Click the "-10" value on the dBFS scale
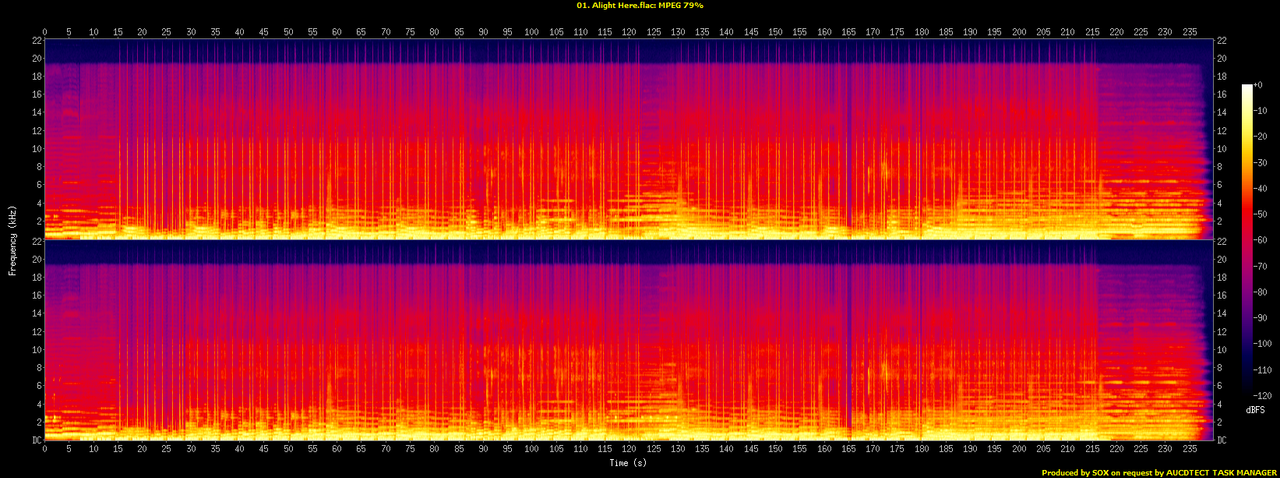Image resolution: width=1280 pixels, height=478 pixels. click(x=1262, y=110)
